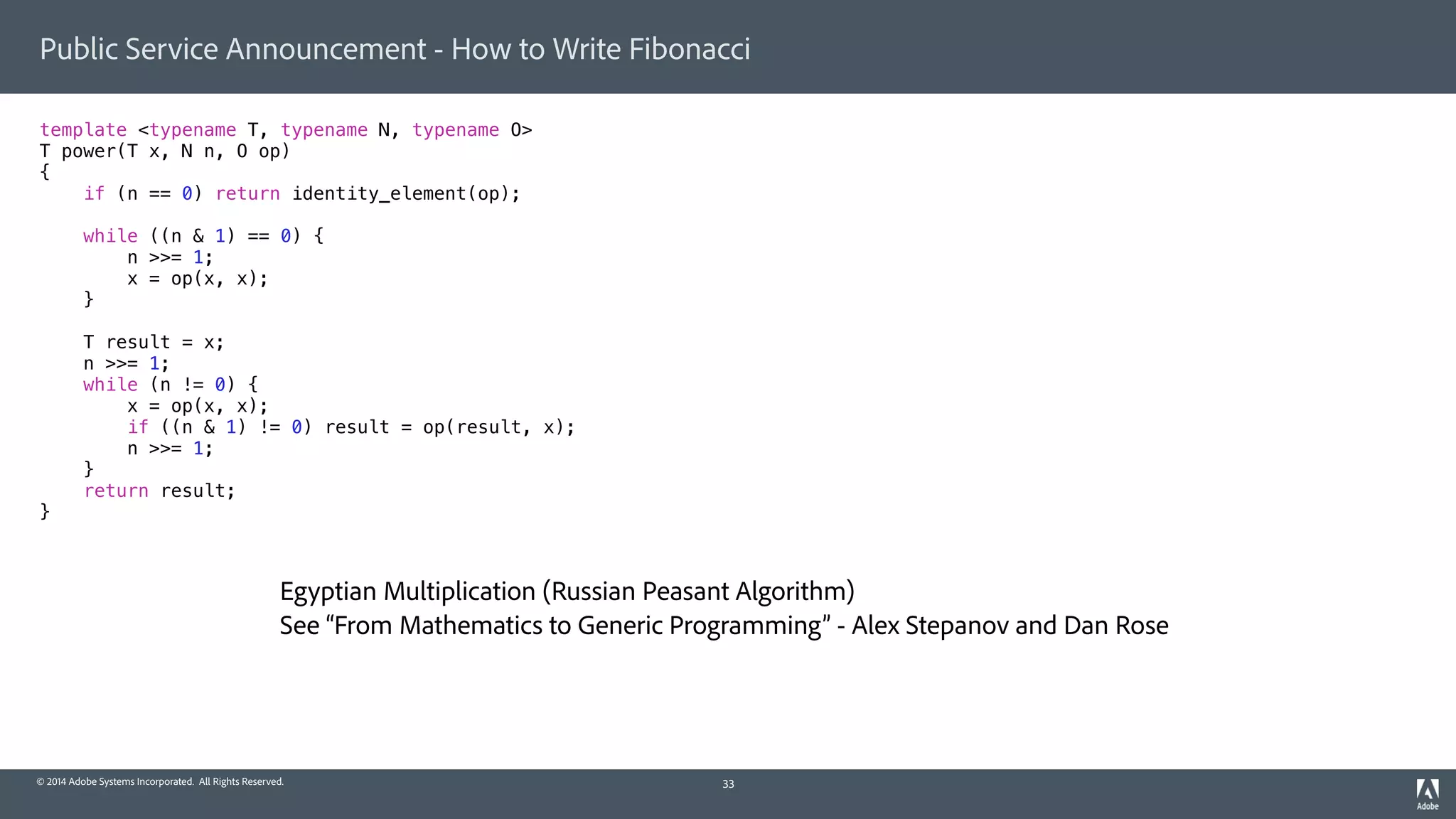Screen dimensions: 1456x819
Task: Click the 'if (n == 0)' condition
Action: point(143,193)
